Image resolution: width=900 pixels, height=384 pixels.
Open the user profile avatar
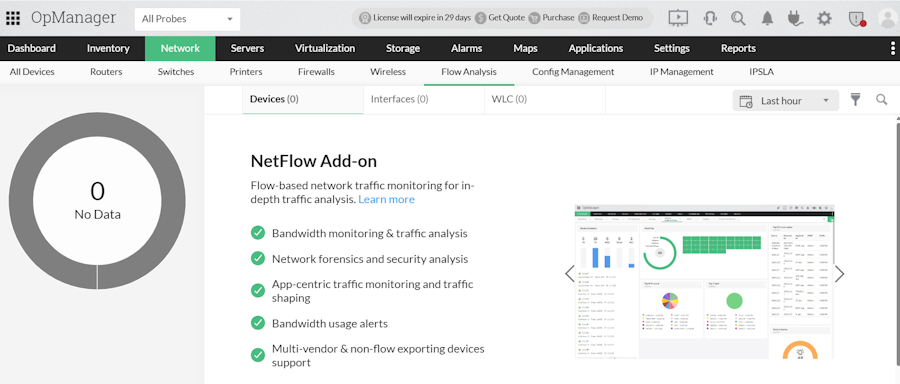tap(889, 19)
